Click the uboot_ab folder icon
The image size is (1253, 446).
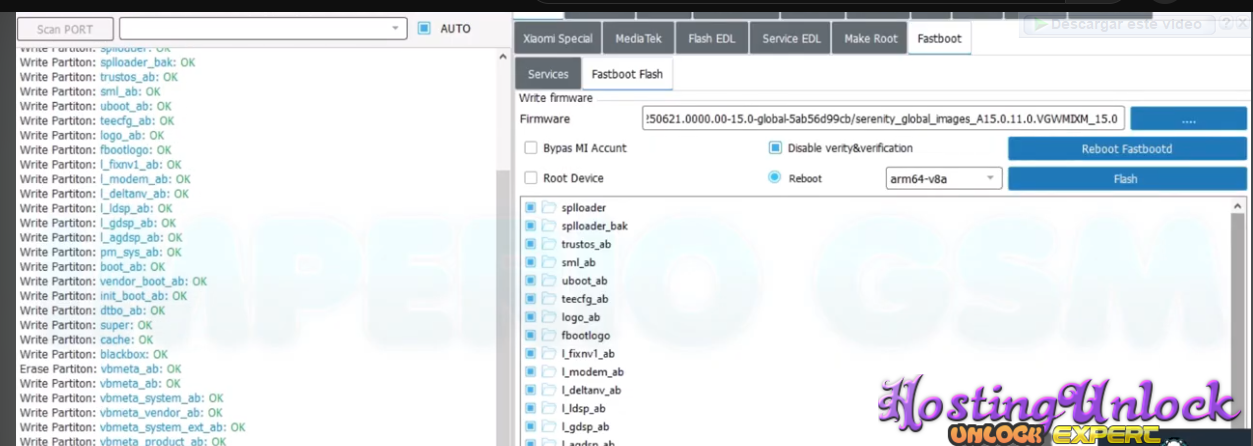coord(549,281)
